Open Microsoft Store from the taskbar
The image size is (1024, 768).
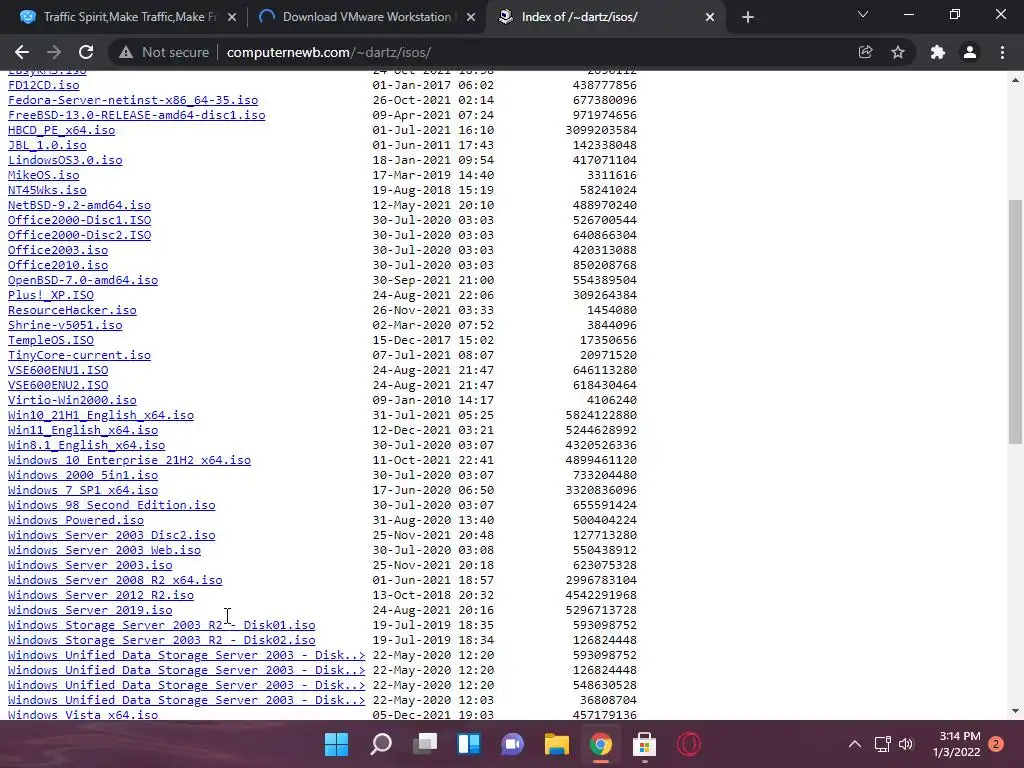pyautogui.click(x=644, y=744)
